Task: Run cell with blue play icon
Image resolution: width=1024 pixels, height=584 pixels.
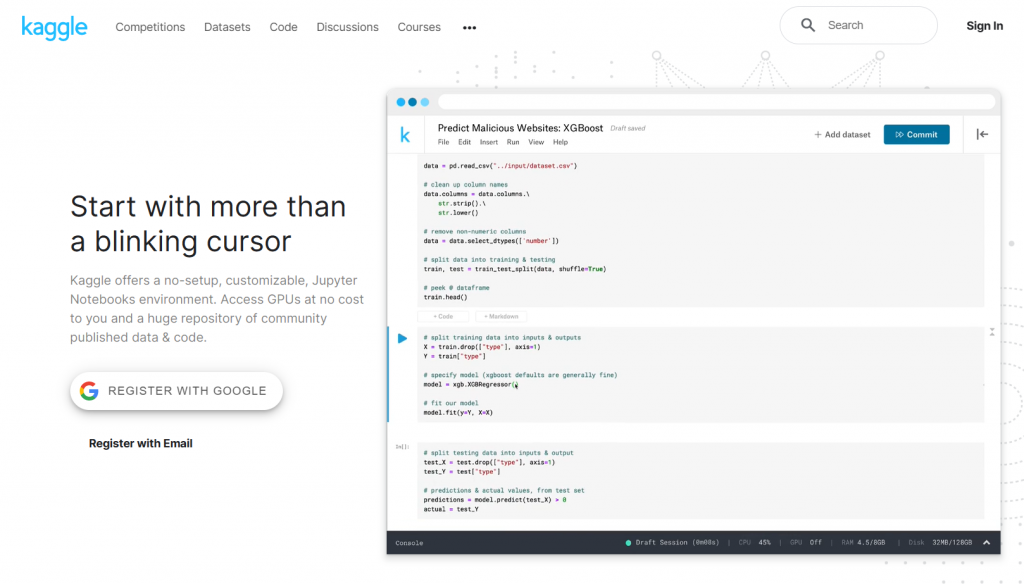Action: point(402,338)
